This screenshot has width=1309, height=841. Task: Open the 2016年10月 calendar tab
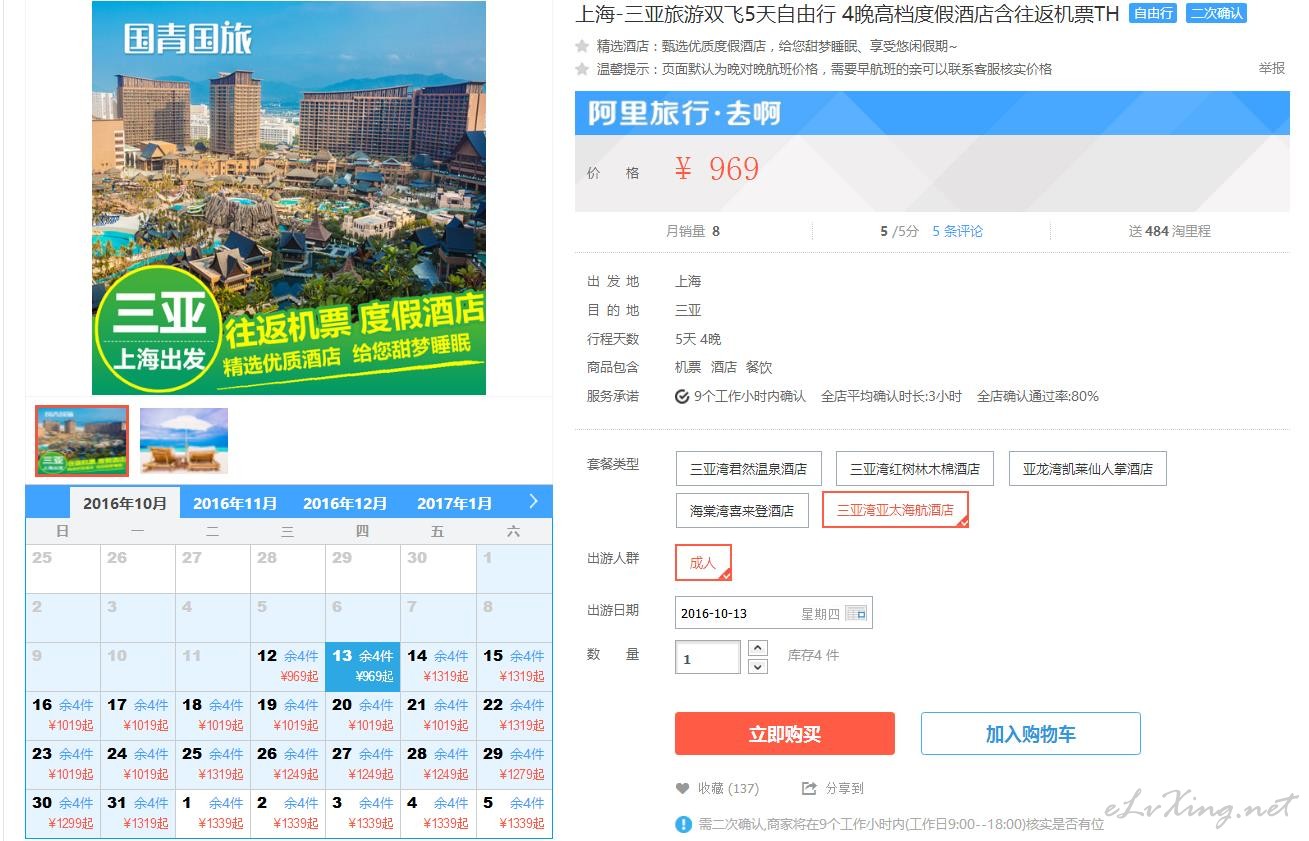(125, 503)
